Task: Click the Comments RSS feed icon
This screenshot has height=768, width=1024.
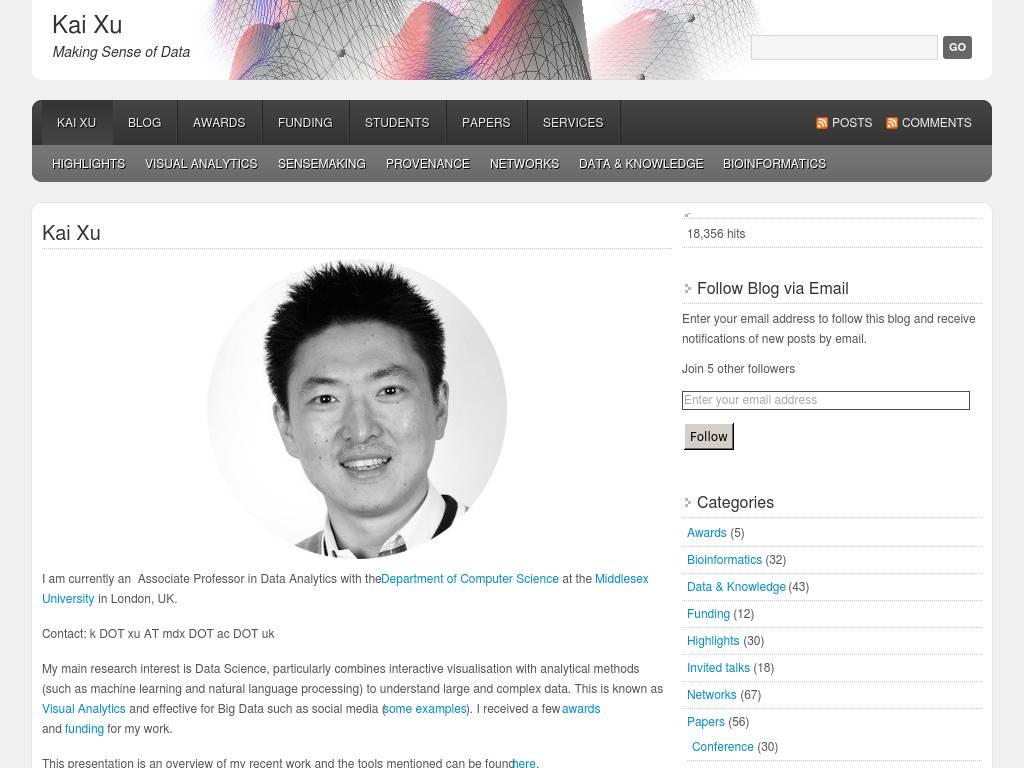Action: click(x=892, y=123)
